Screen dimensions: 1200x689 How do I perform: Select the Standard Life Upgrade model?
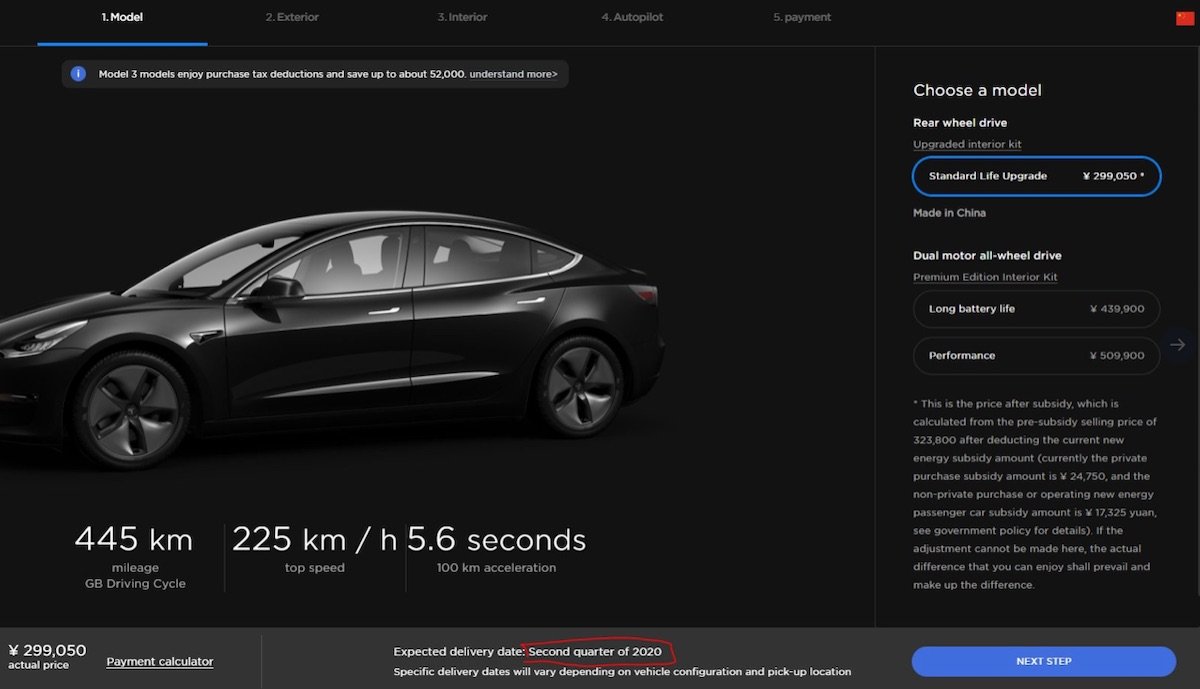pyautogui.click(x=1036, y=176)
